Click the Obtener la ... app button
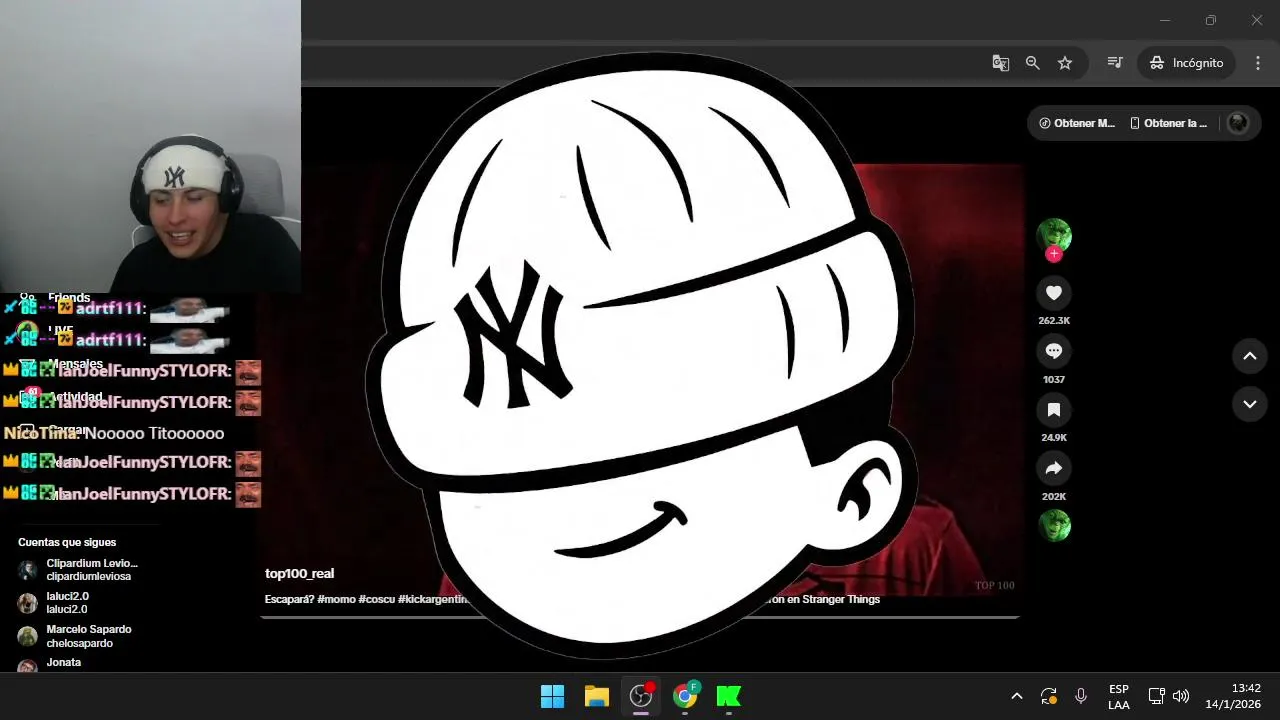 coord(1168,123)
